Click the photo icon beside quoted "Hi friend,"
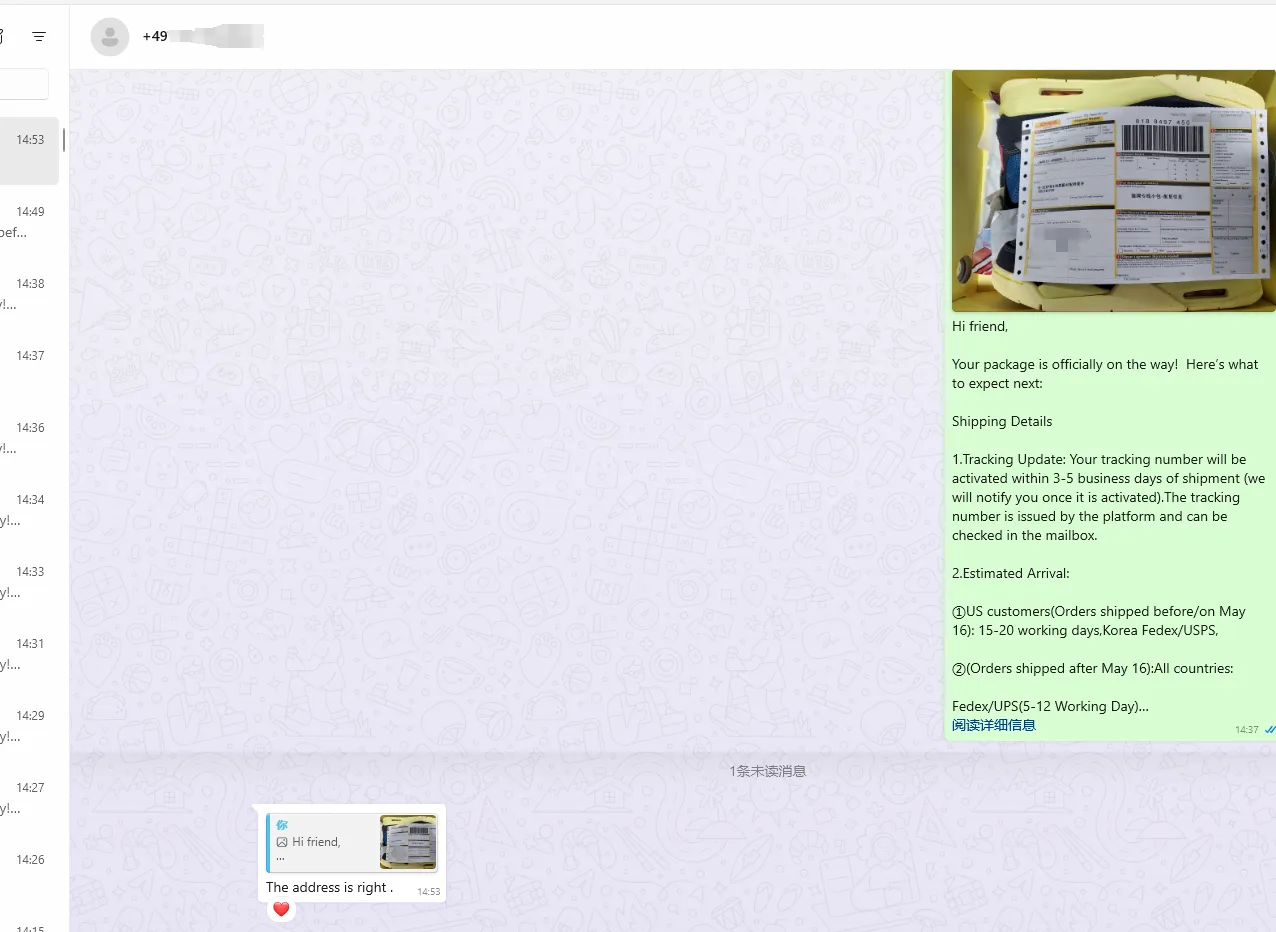 pyautogui.click(x=282, y=842)
